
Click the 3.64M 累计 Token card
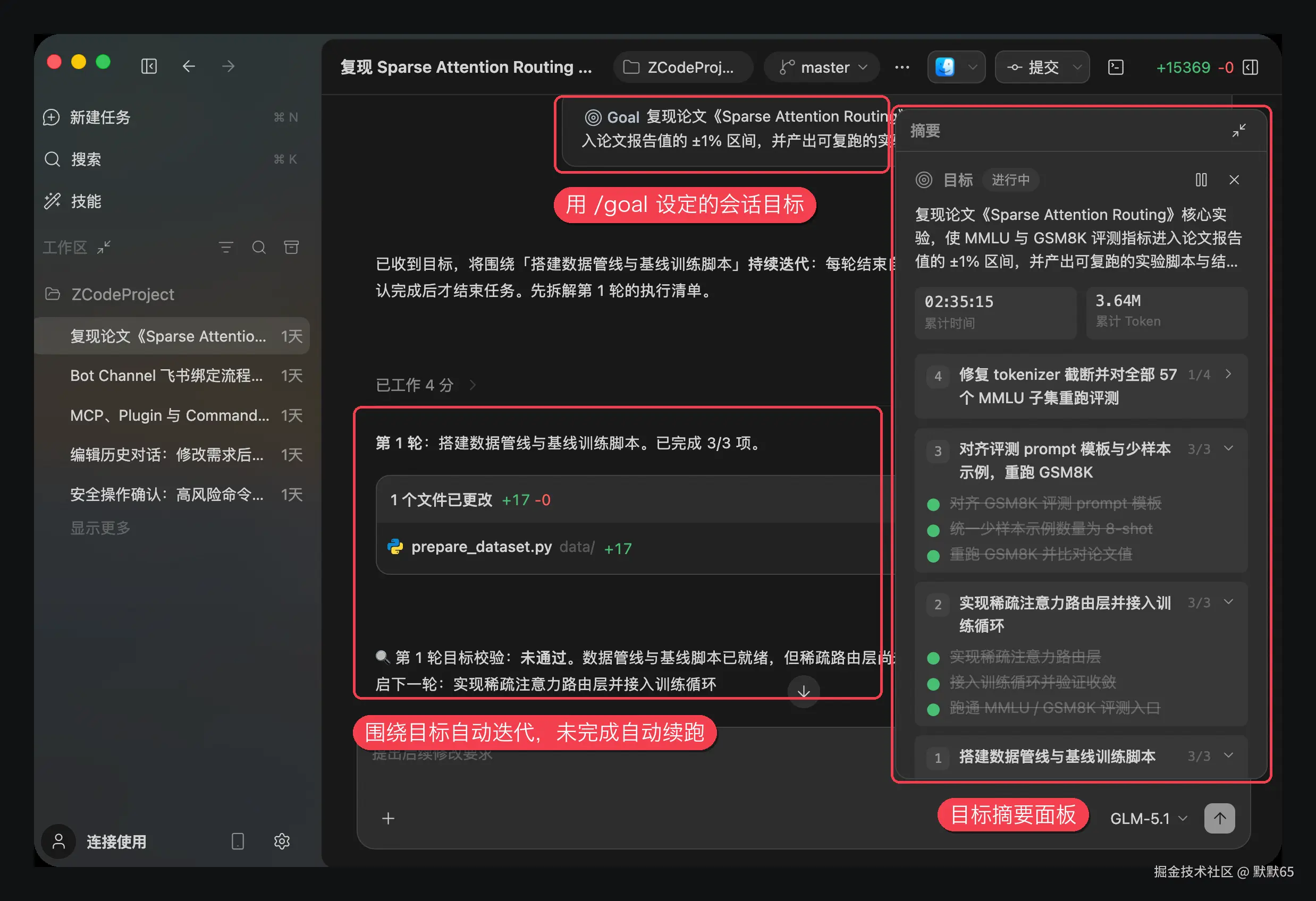(x=1167, y=312)
